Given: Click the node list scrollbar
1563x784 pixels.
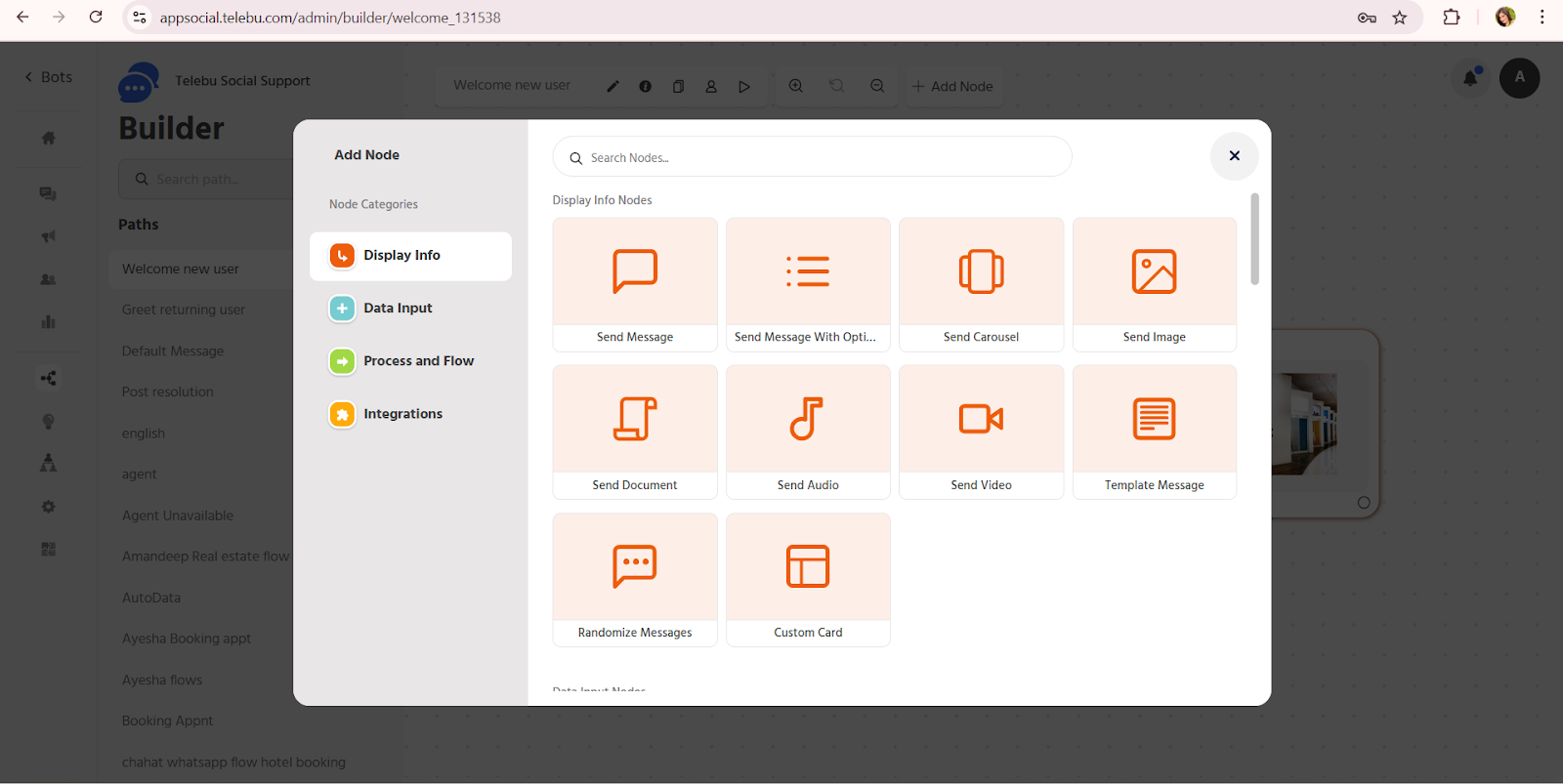Looking at the screenshot, I should click(x=1254, y=239).
